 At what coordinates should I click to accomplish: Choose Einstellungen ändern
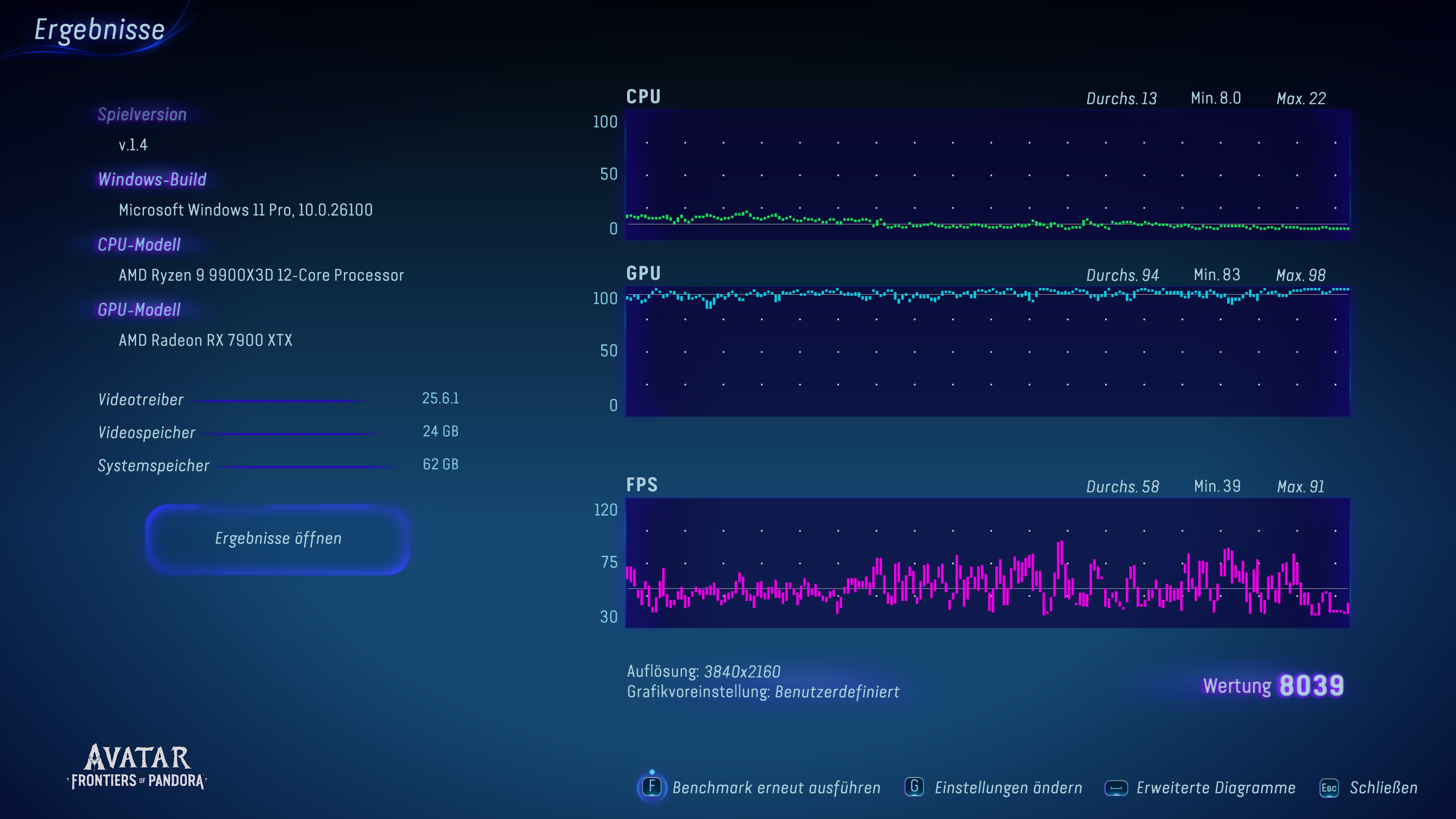tap(1008, 788)
